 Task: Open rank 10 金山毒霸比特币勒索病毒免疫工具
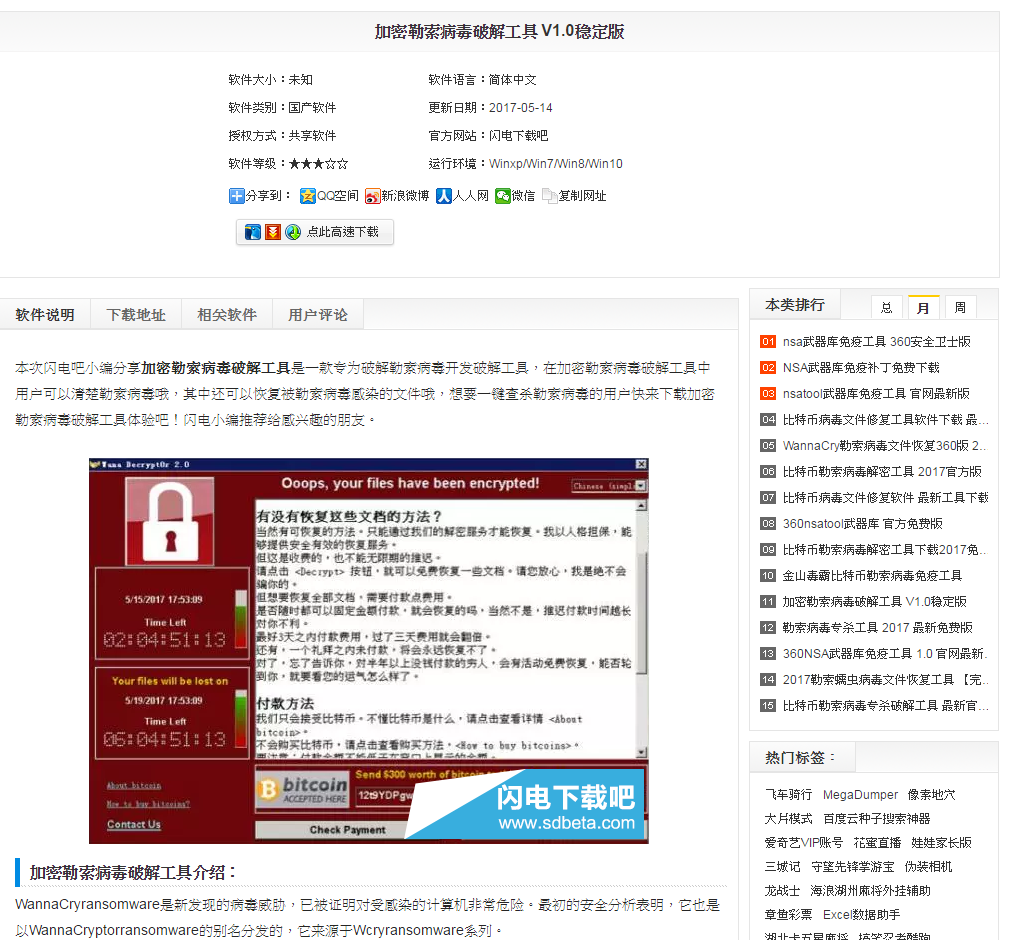(872, 575)
